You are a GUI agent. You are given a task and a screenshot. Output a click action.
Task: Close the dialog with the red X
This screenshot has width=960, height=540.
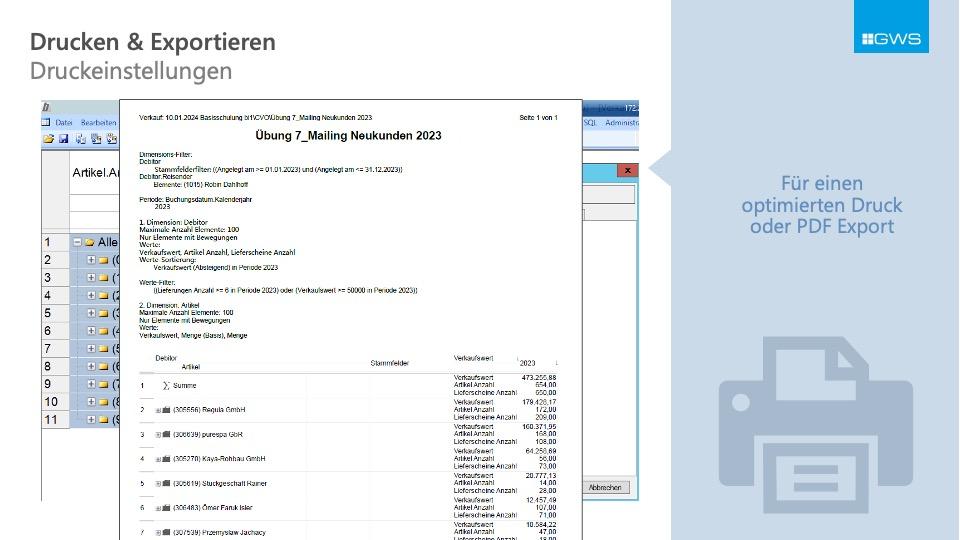coord(628,171)
